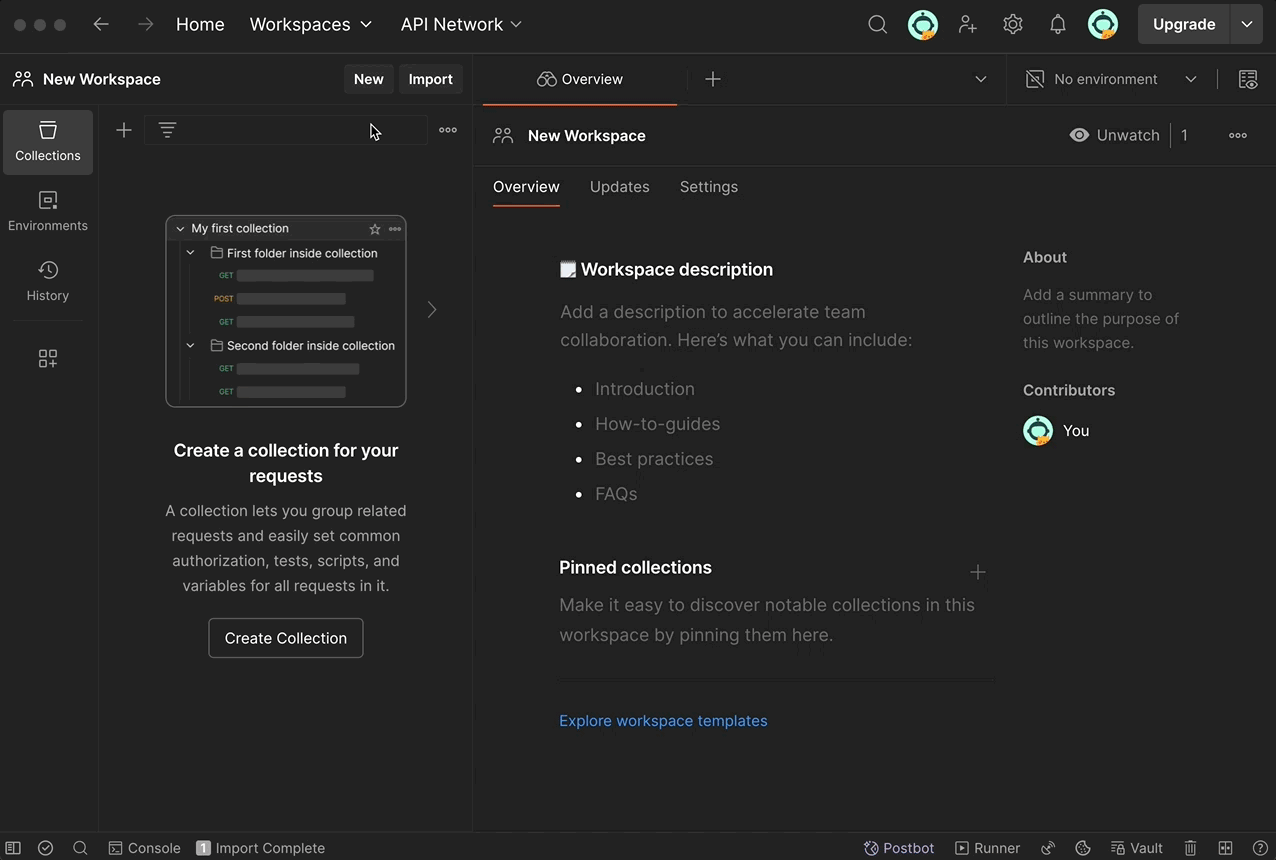Open the No environment selector
The image size is (1276, 860).
(x=1111, y=79)
